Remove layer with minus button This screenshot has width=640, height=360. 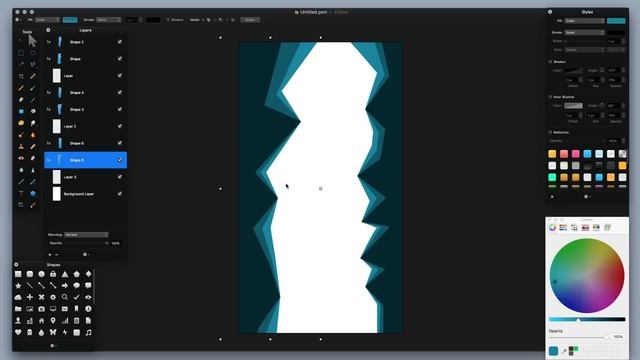coord(57,254)
